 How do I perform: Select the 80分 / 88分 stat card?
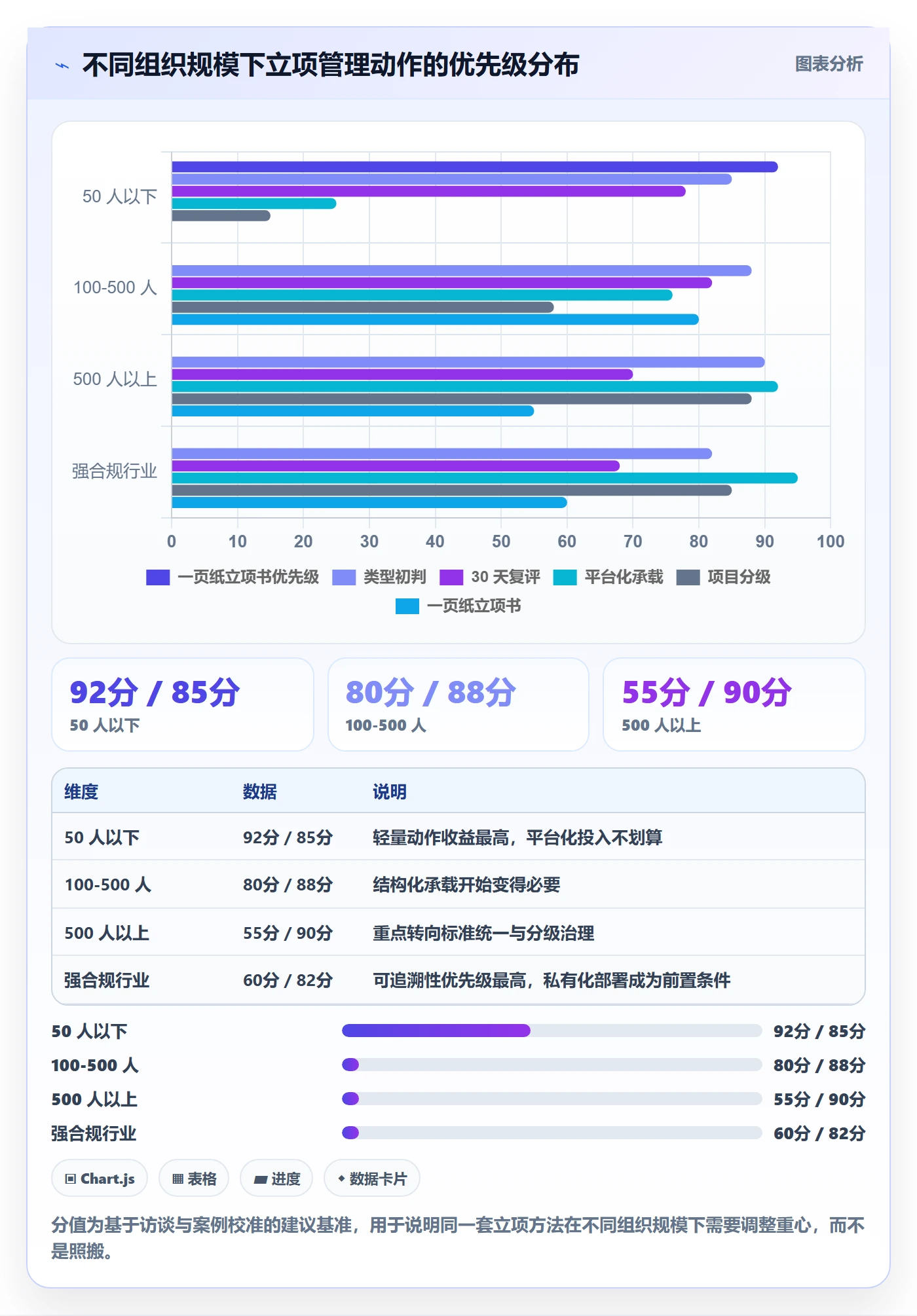coord(458,704)
